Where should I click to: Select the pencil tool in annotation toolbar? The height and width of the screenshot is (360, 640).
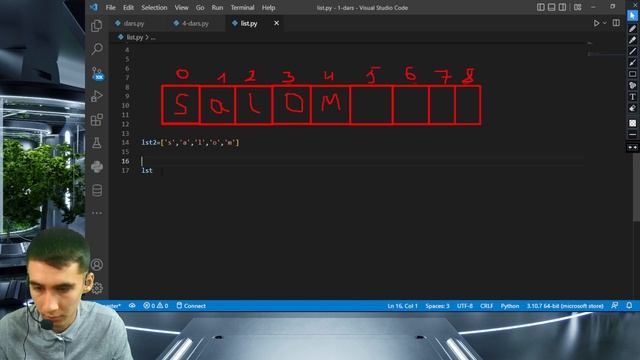click(x=632, y=29)
